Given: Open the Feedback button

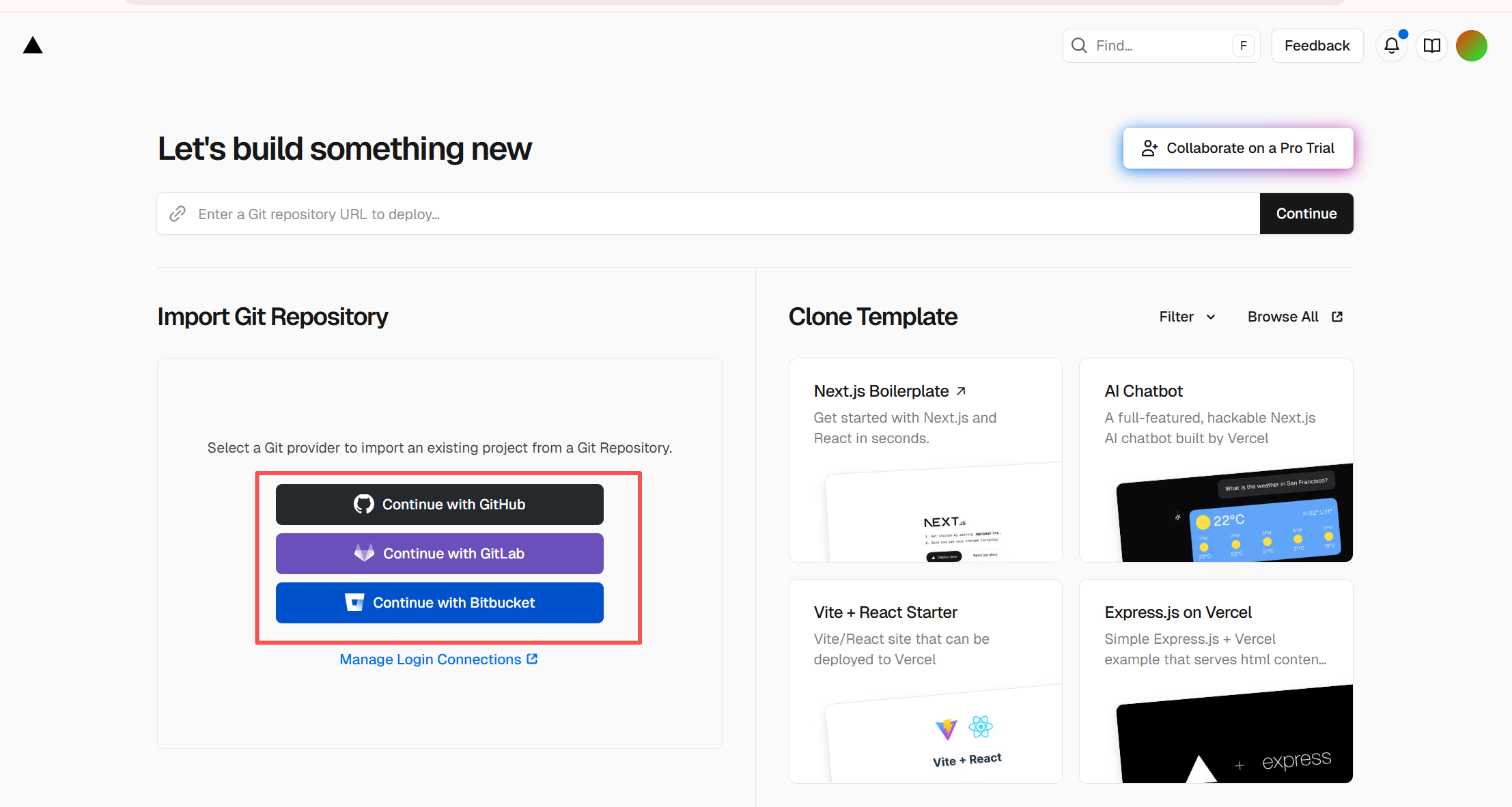Looking at the screenshot, I should (x=1317, y=46).
